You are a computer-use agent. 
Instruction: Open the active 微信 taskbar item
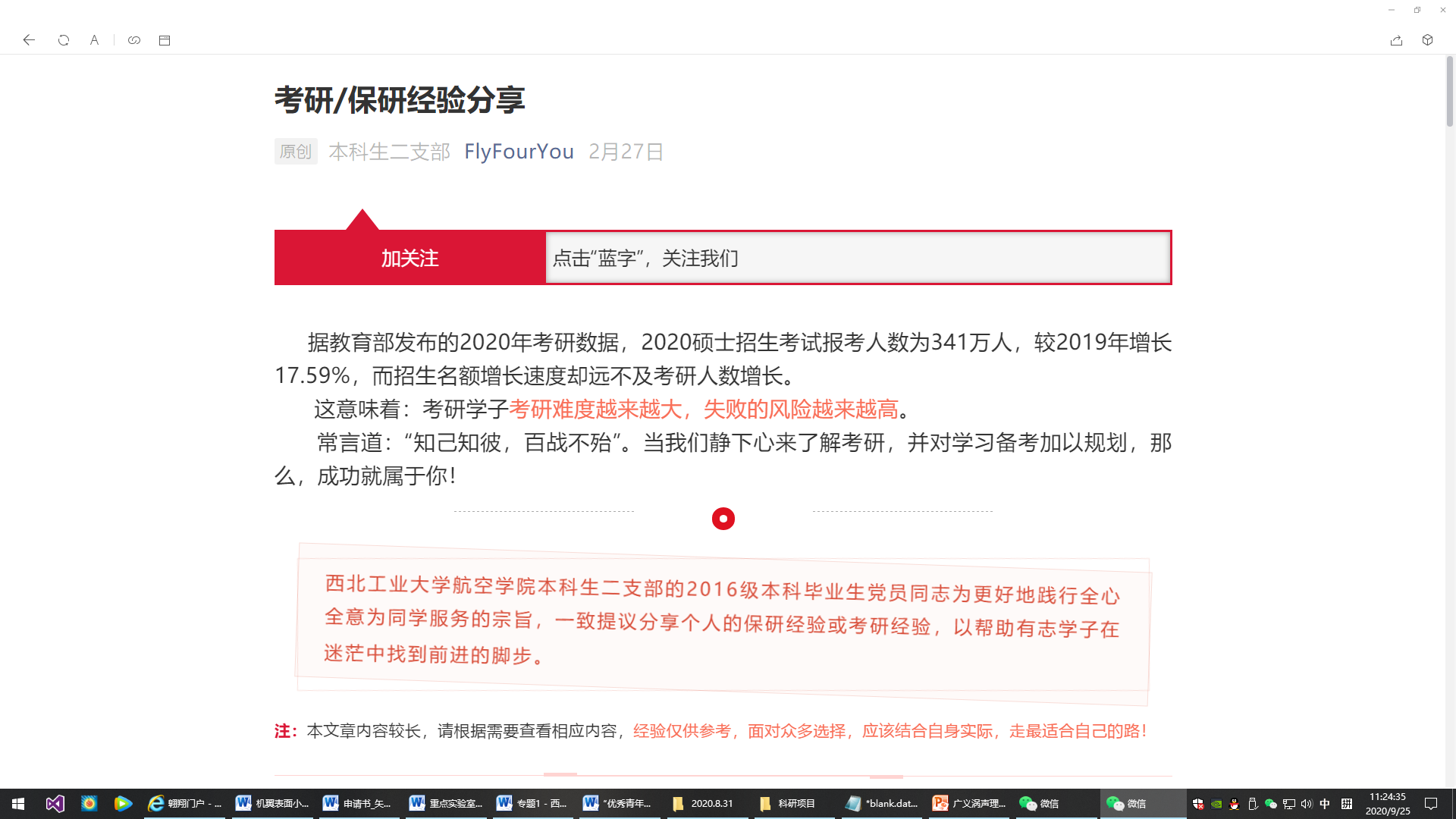pos(1127,803)
